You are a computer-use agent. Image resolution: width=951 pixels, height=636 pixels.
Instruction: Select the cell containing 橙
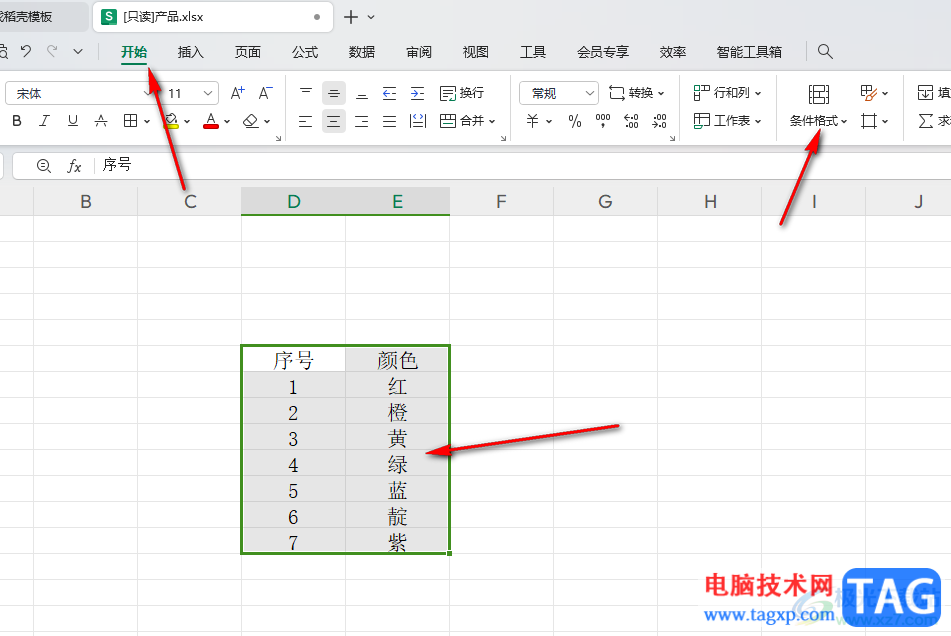point(397,412)
